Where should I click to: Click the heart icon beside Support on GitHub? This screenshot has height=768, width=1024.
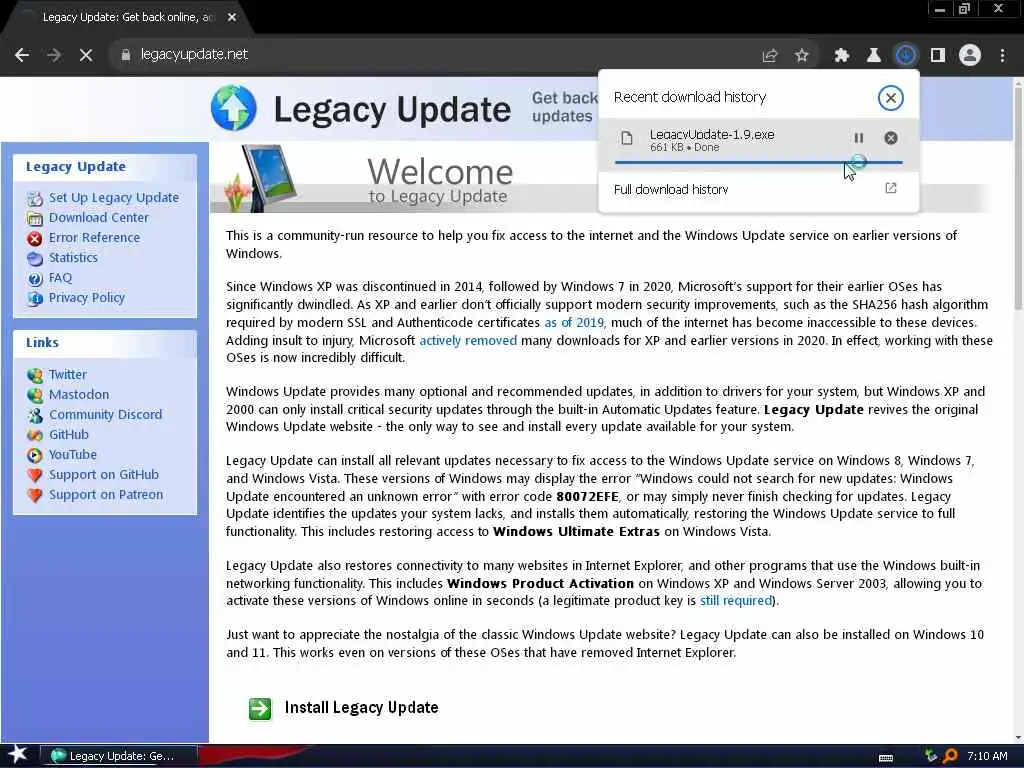35,476
